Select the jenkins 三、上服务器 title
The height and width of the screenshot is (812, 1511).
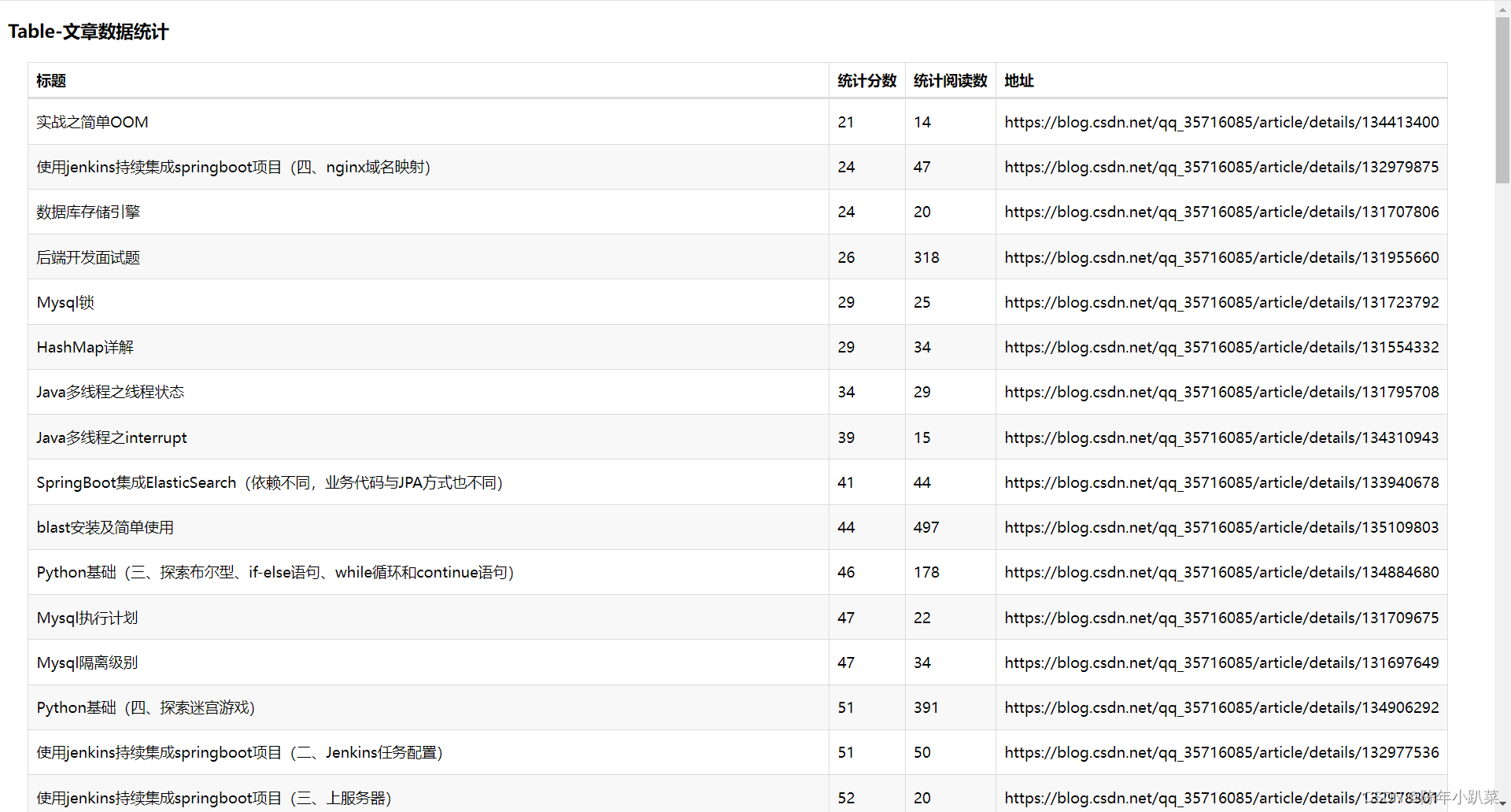tap(214, 798)
